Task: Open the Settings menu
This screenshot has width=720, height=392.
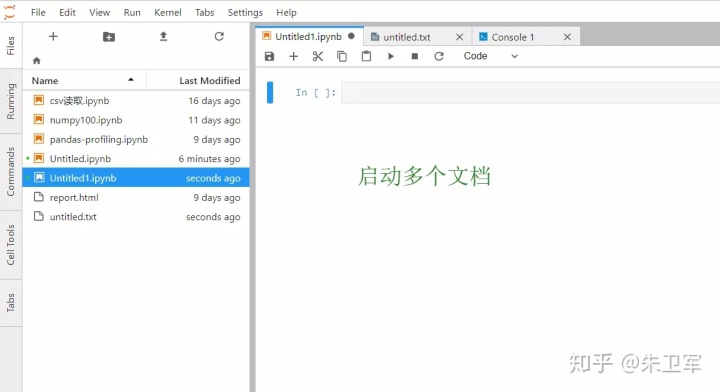Action: pos(245,12)
